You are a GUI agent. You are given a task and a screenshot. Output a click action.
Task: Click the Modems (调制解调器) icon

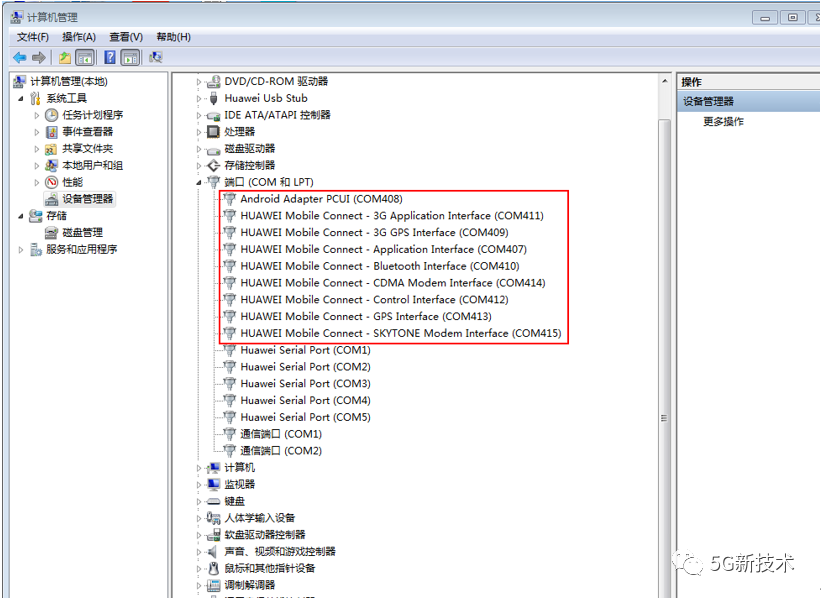(213, 585)
